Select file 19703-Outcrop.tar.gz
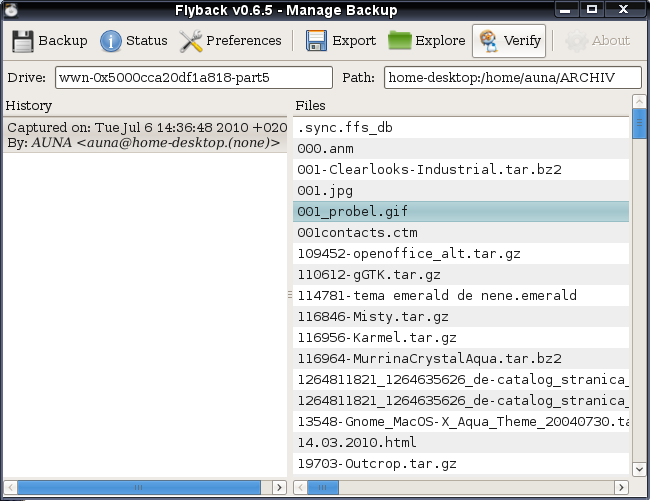This screenshot has width=650, height=501. [461, 464]
